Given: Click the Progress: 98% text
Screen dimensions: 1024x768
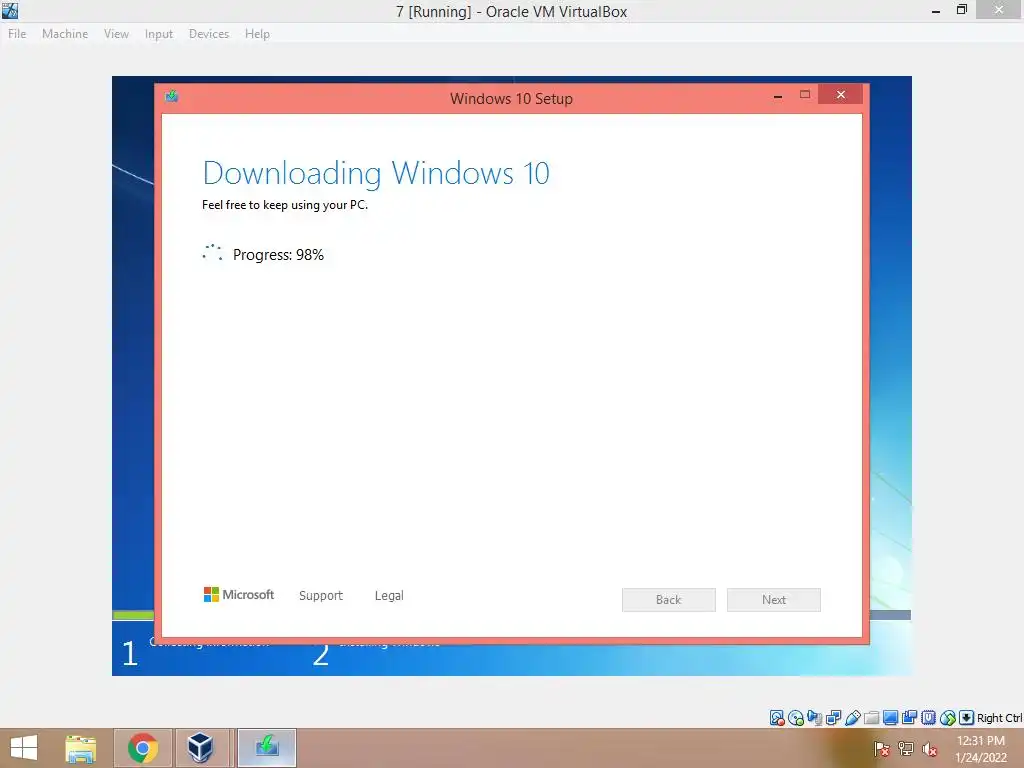Looking at the screenshot, I should click(278, 255).
